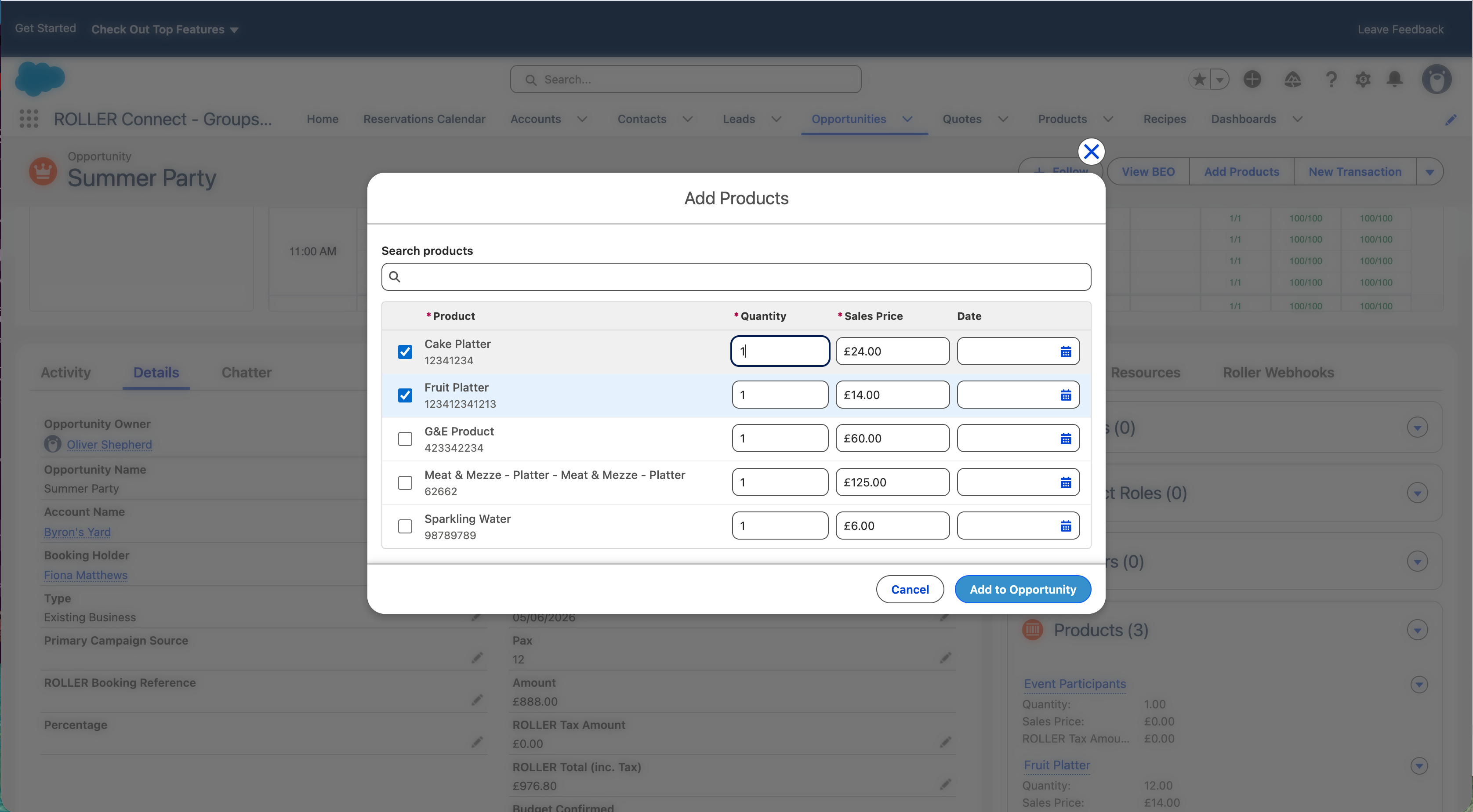Screen dimensions: 1473x812
Task: Open the Opportunities tab dropdown chevron
Action: (907, 119)
